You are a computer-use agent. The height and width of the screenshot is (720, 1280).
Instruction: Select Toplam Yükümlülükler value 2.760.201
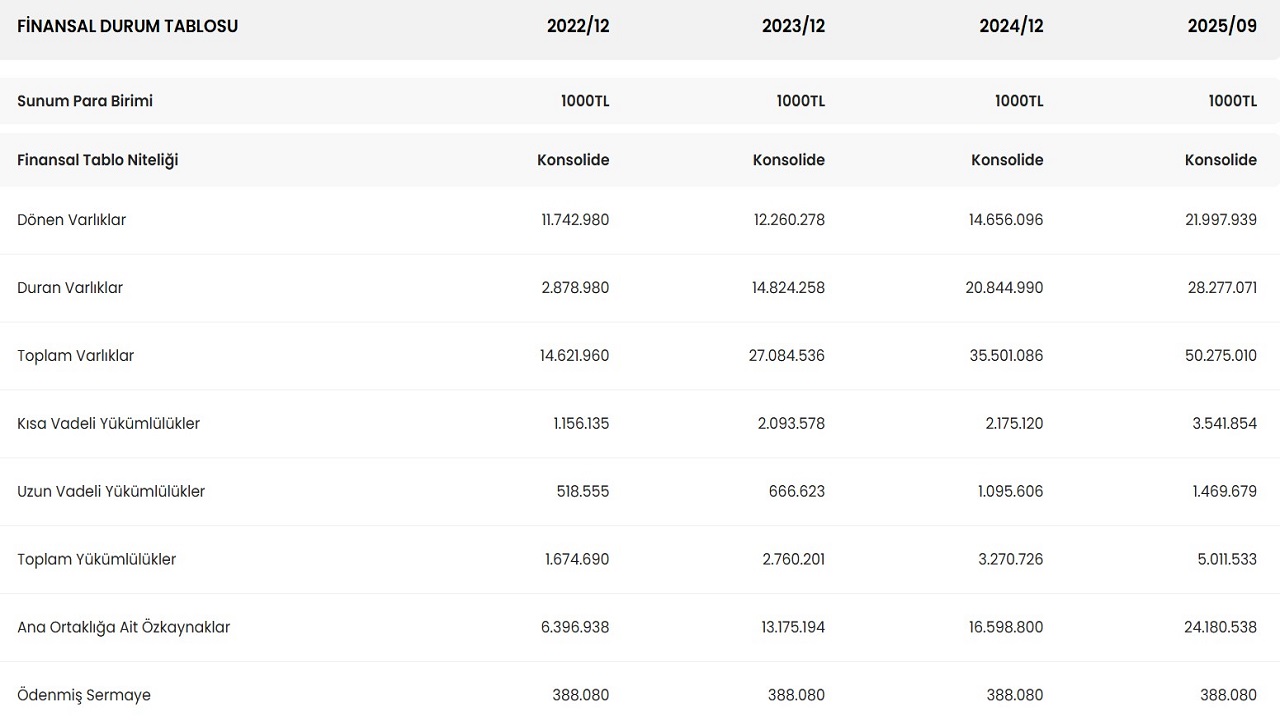pos(794,560)
